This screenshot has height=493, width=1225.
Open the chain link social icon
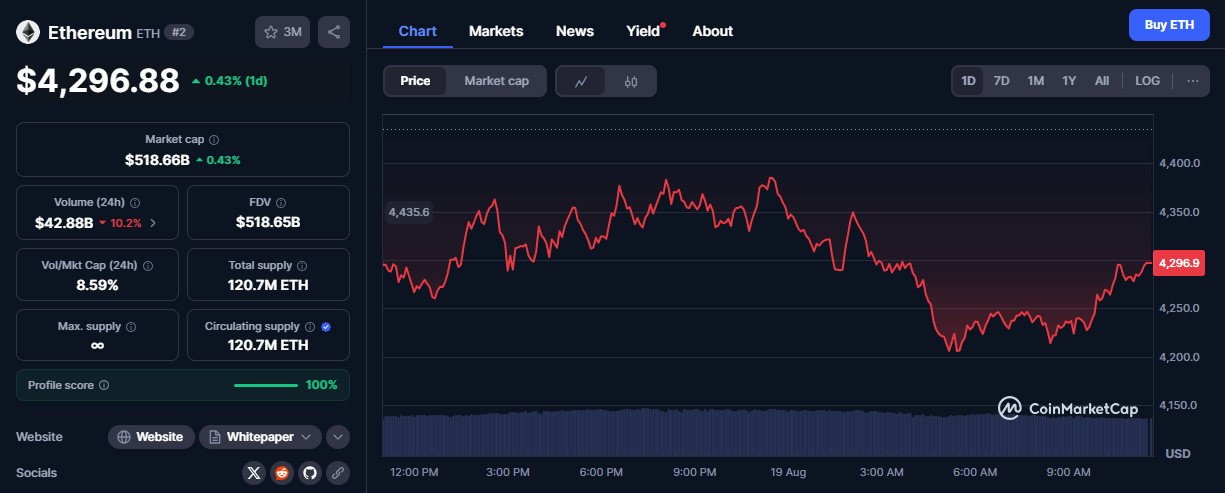tap(338, 473)
